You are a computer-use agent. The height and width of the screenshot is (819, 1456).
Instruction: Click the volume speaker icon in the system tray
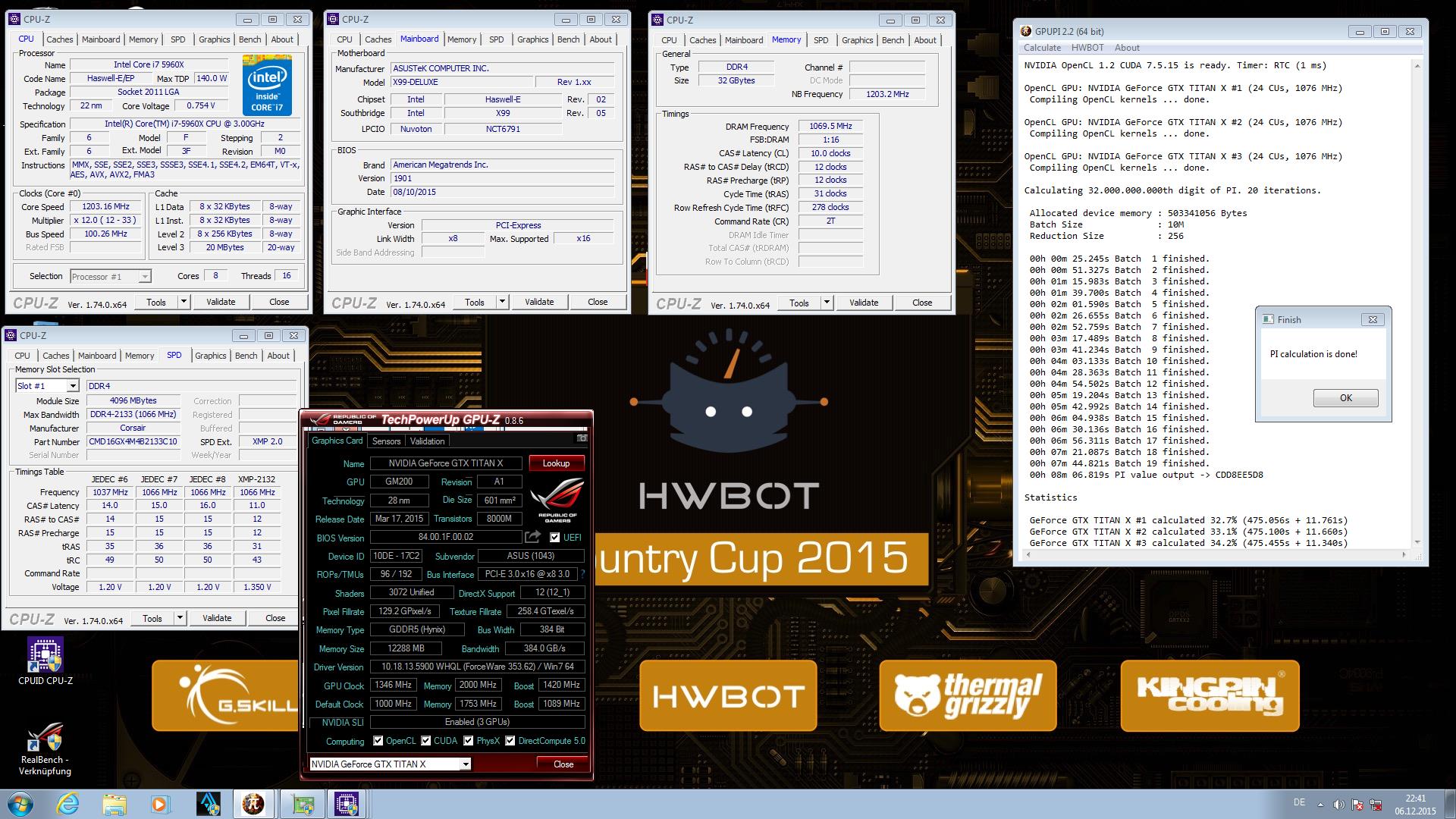pyautogui.click(x=1338, y=805)
